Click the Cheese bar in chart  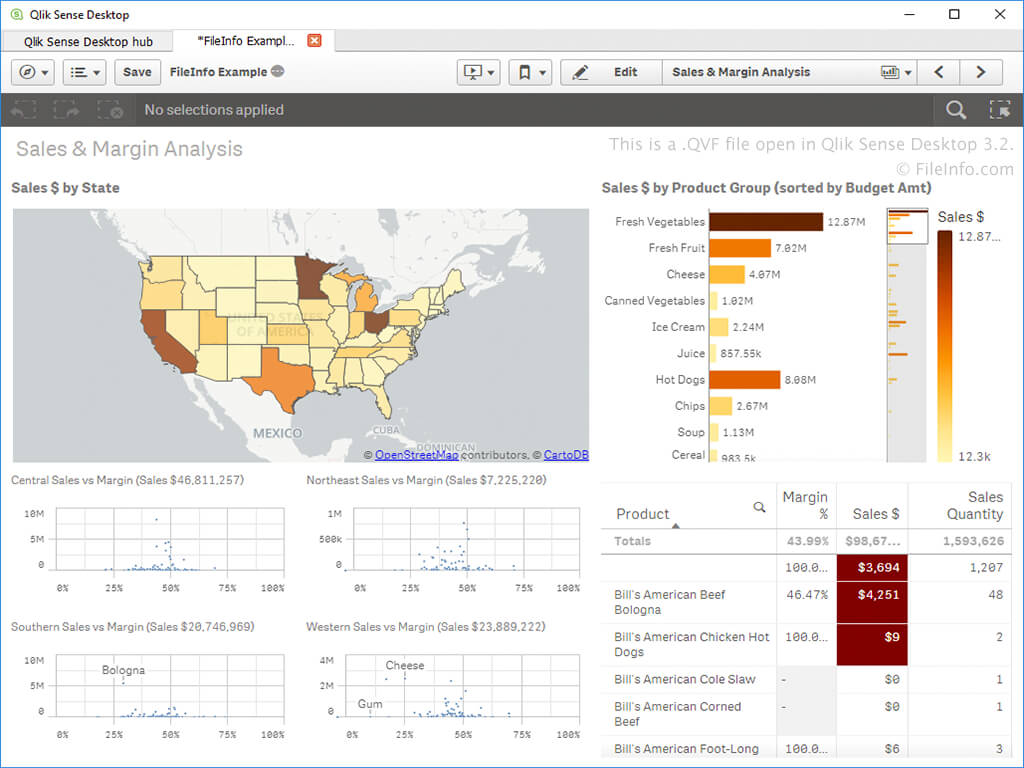(727, 274)
